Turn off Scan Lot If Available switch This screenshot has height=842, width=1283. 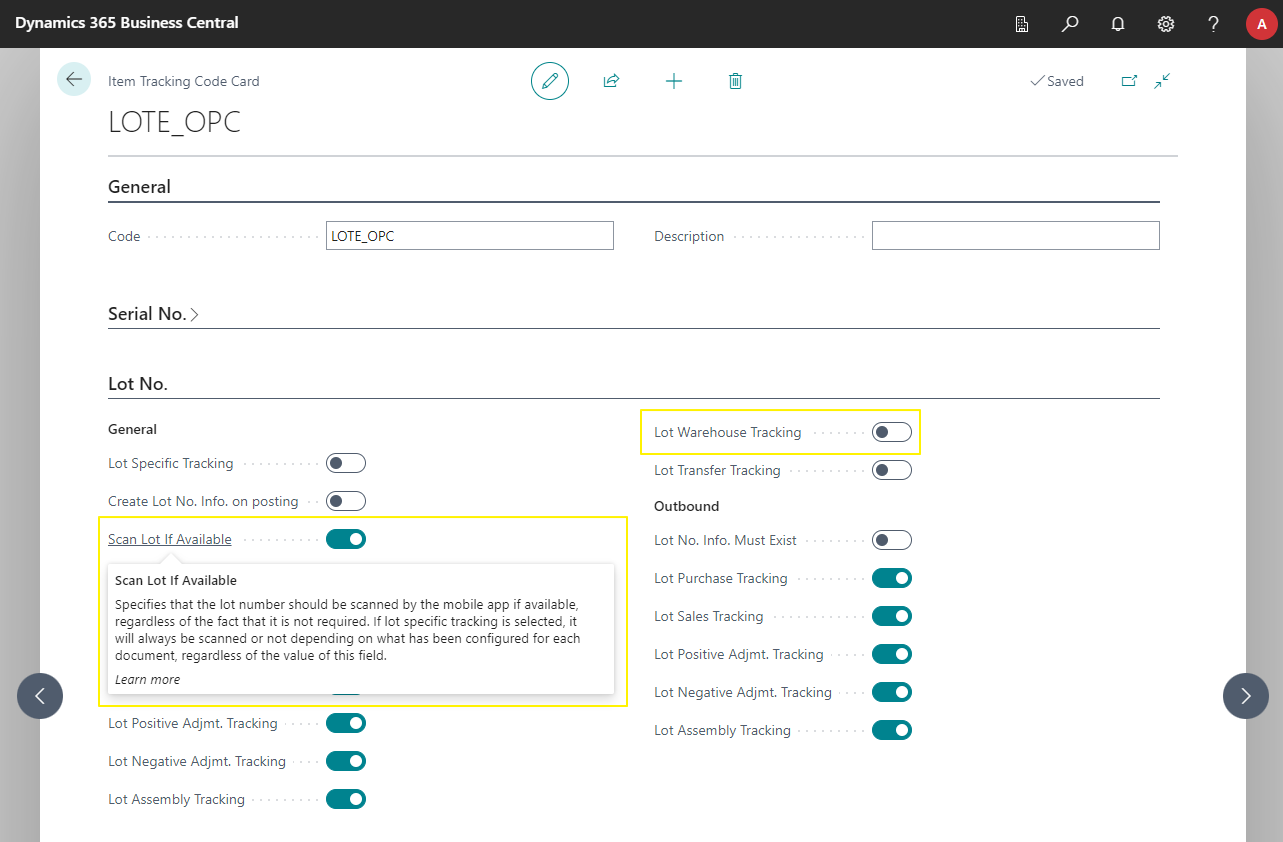coord(346,539)
